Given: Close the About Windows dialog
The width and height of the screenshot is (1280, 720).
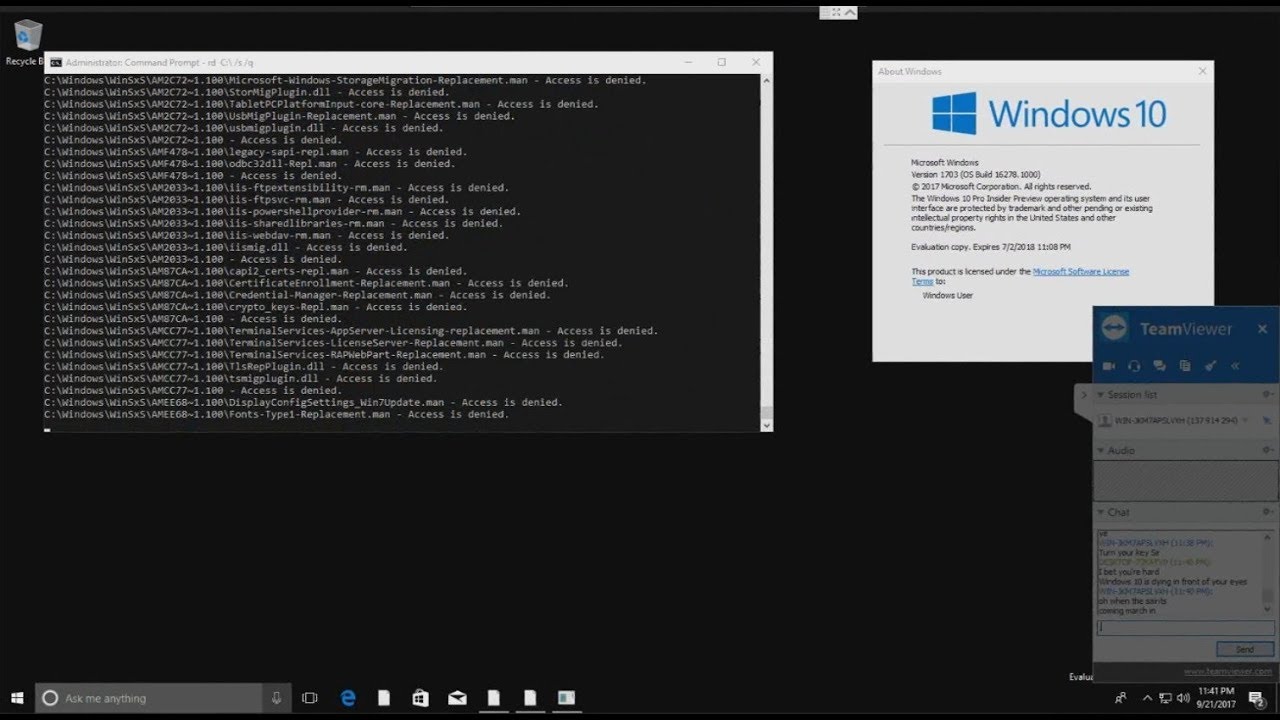Looking at the screenshot, I should coord(1202,71).
